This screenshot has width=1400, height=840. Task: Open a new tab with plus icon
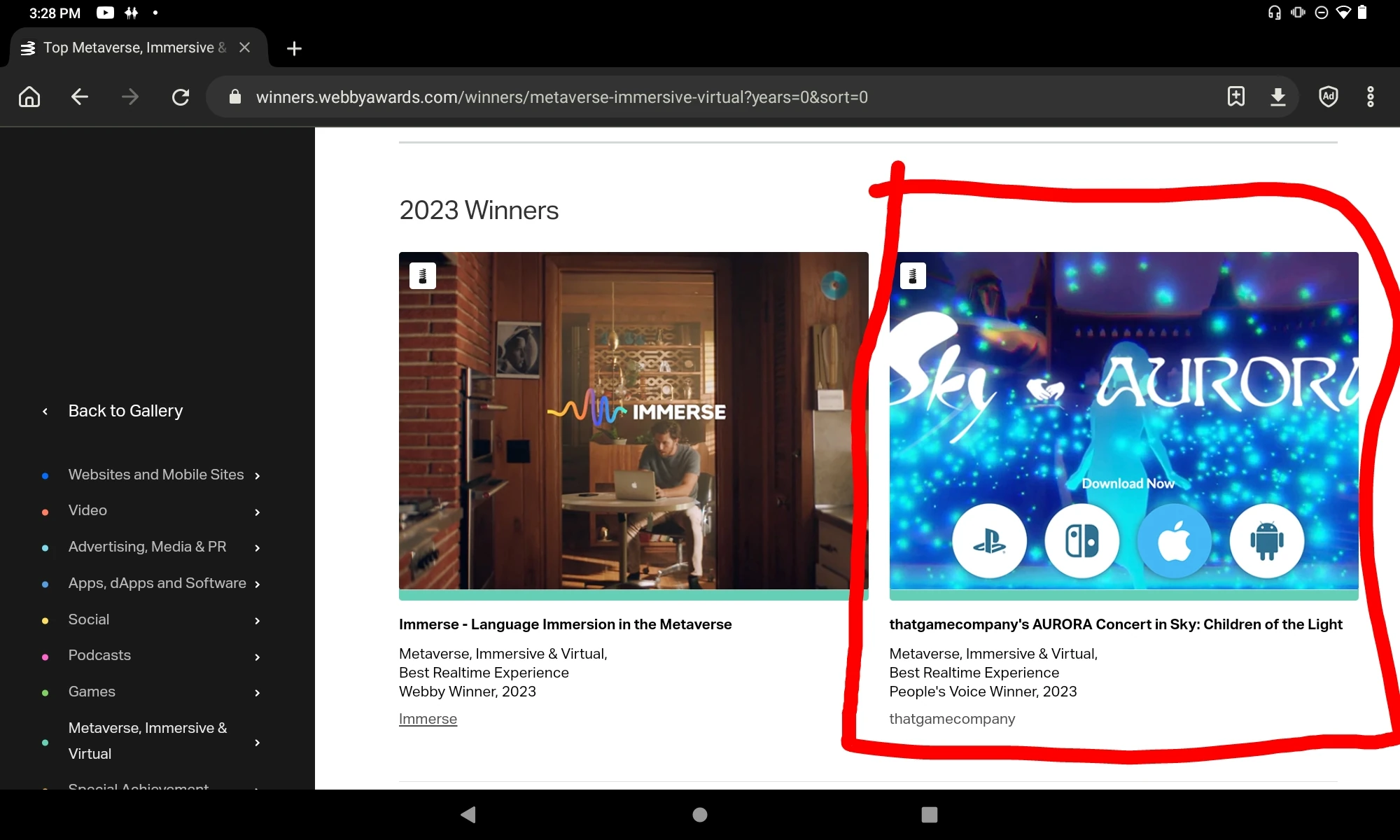click(x=294, y=48)
